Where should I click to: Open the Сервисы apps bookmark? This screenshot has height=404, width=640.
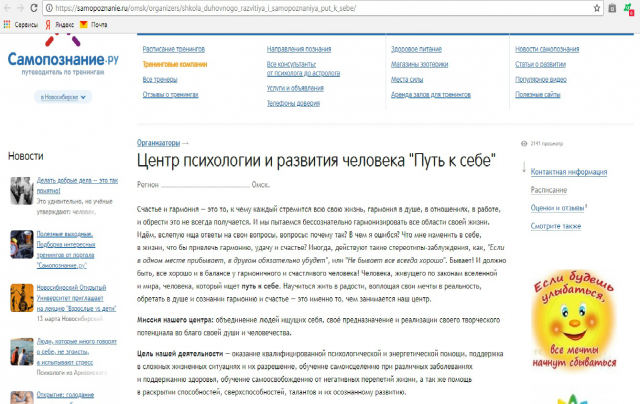click(20, 25)
